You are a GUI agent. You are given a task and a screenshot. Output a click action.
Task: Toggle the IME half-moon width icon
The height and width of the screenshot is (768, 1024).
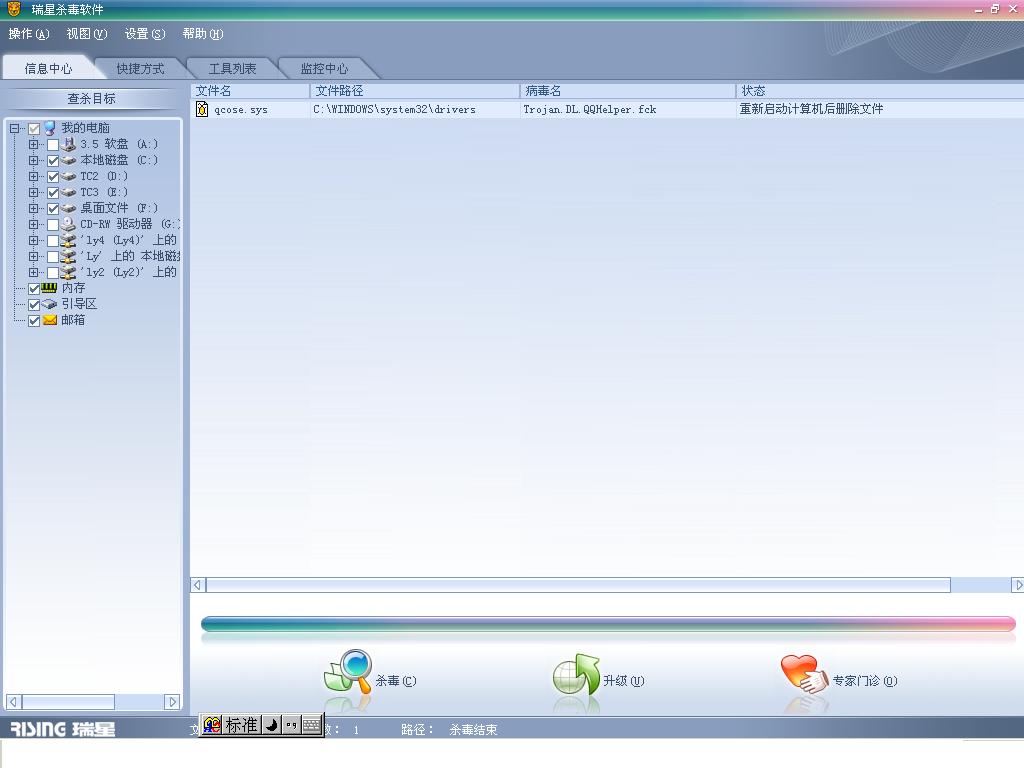[271, 725]
